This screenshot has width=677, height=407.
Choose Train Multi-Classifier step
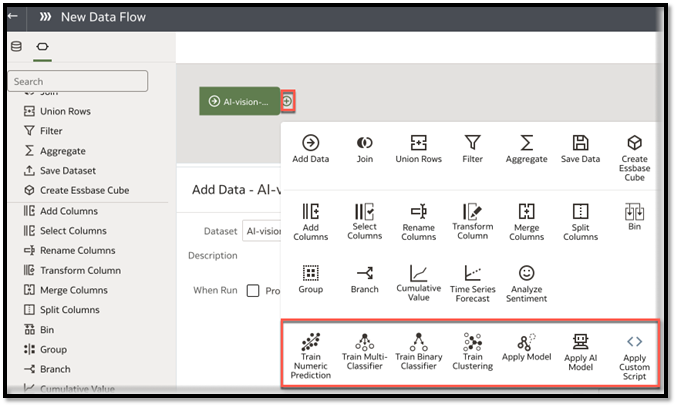[364, 352]
